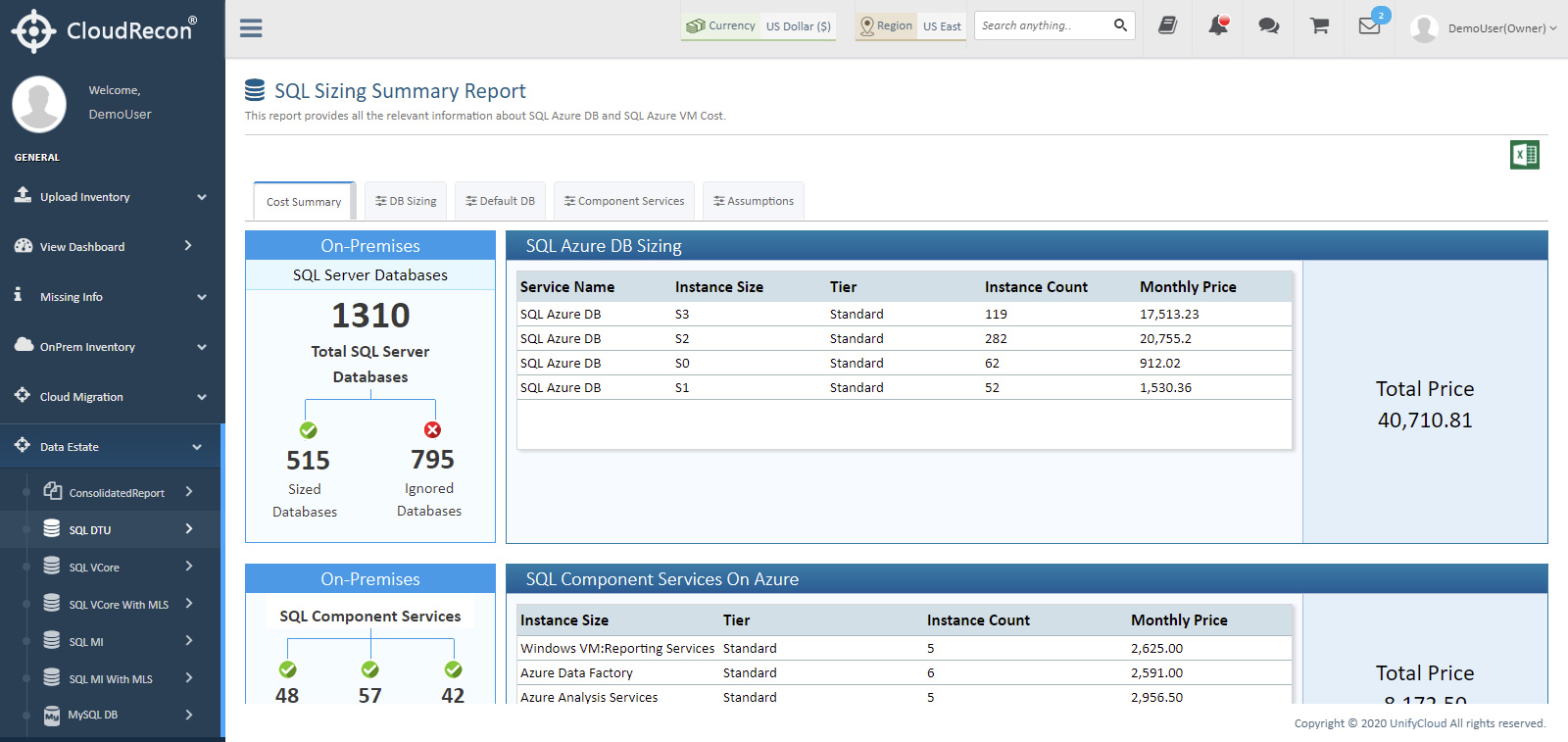Click the search magnifier icon
The width and height of the screenshot is (1568, 742).
click(x=1120, y=25)
